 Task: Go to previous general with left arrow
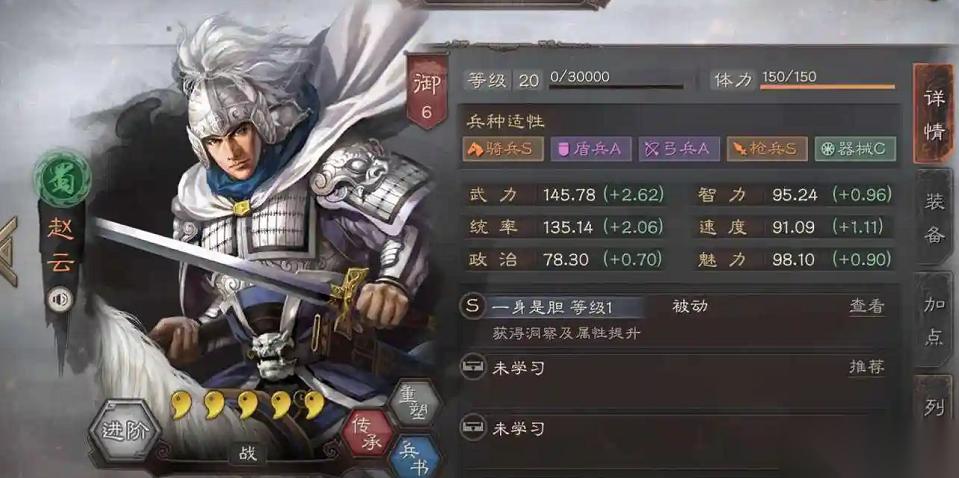tap(8, 251)
